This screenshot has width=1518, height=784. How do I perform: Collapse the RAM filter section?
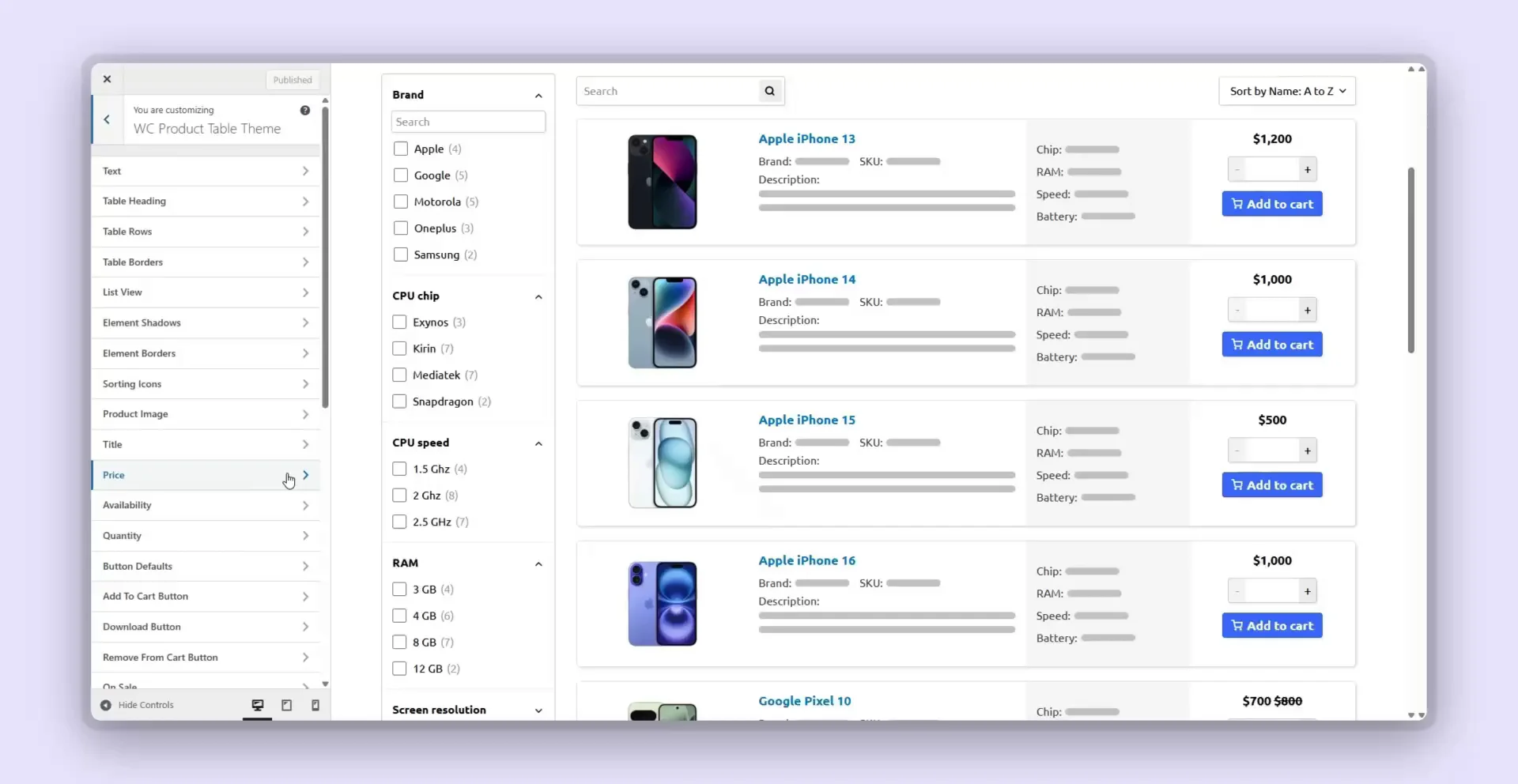pyautogui.click(x=538, y=564)
